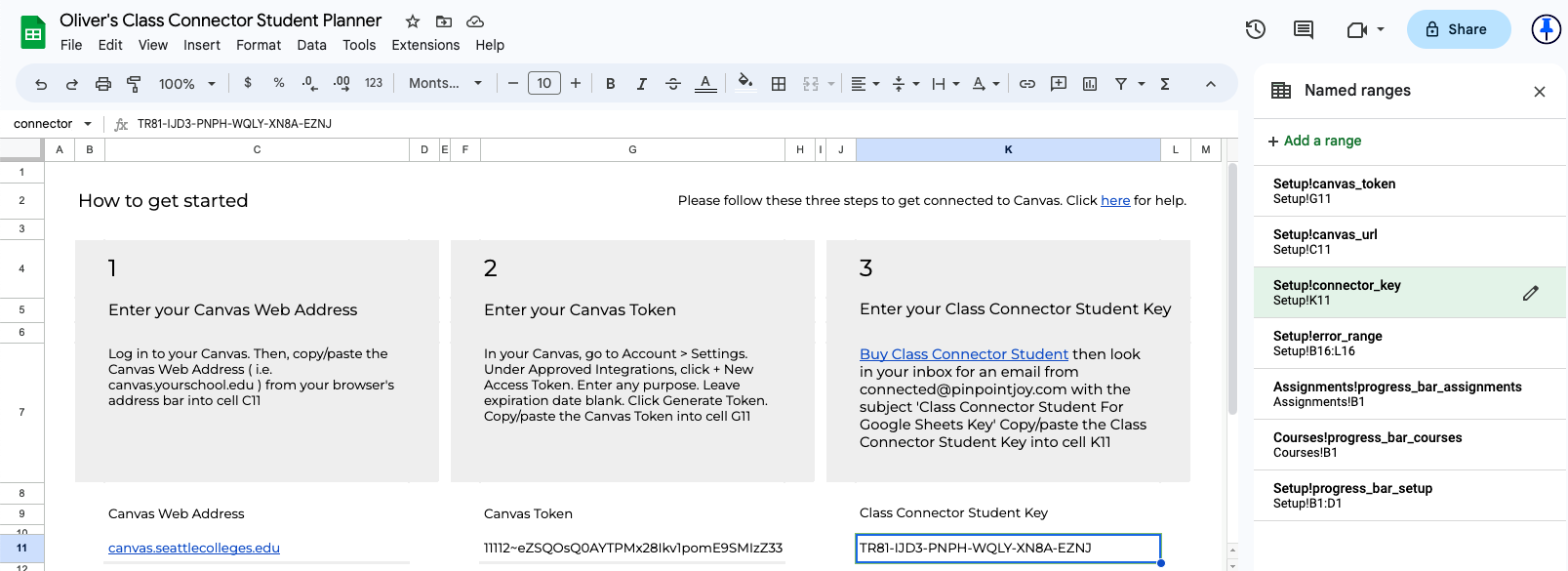The image size is (1568, 571).
Task: Open the Extensions menu
Action: coord(425,45)
